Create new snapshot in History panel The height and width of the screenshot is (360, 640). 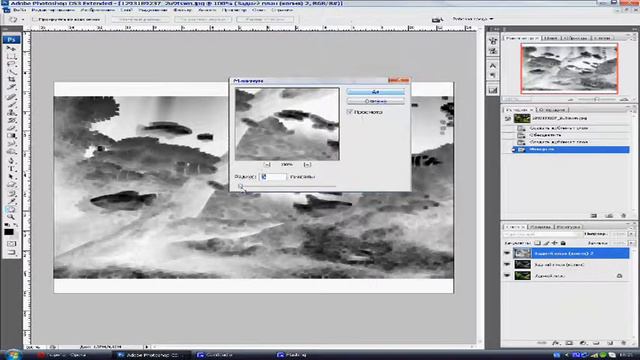(x=609, y=216)
